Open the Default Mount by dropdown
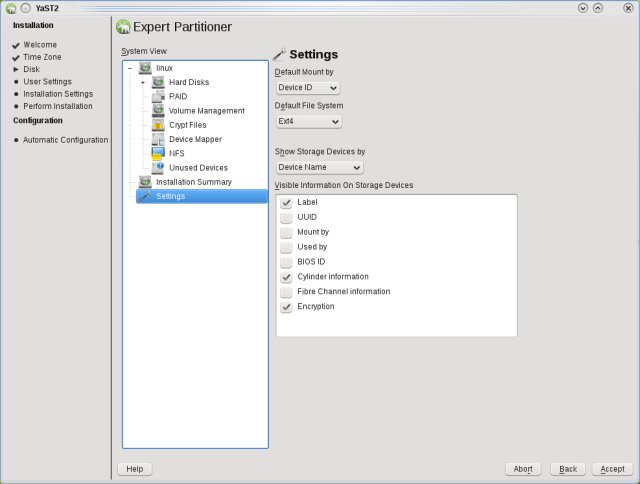The height and width of the screenshot is (484, 640). (x=308, y=88)
